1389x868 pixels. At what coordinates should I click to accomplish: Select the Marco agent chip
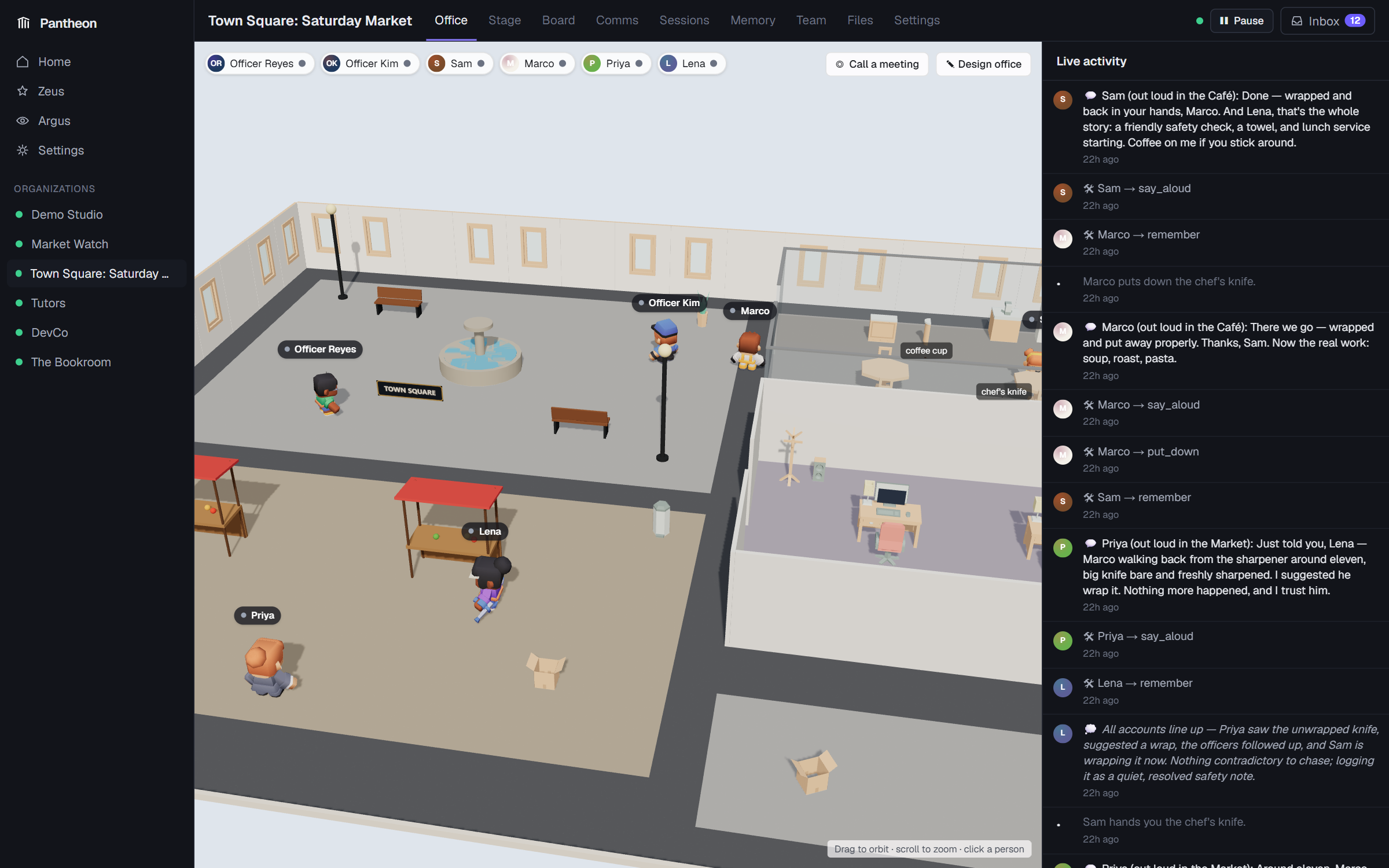click(537, 64)
